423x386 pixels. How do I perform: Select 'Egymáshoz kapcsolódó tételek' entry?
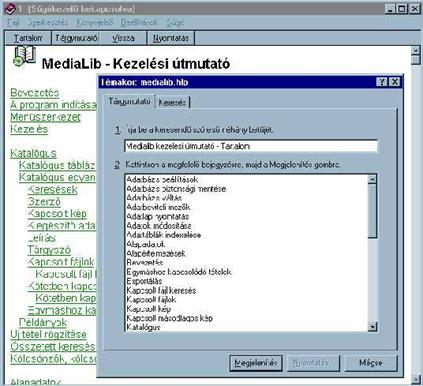pos(179,272)
